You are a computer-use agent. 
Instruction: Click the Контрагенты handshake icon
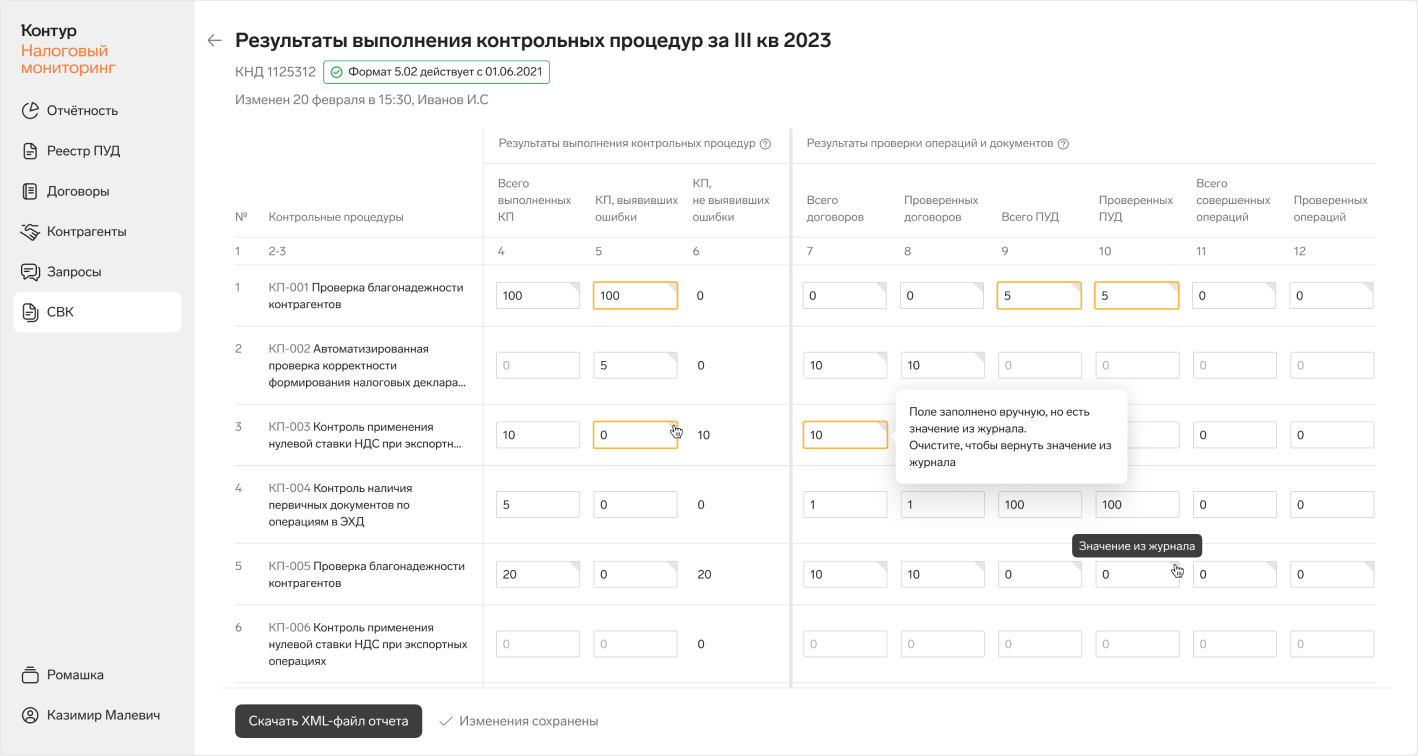click(30, 232)
